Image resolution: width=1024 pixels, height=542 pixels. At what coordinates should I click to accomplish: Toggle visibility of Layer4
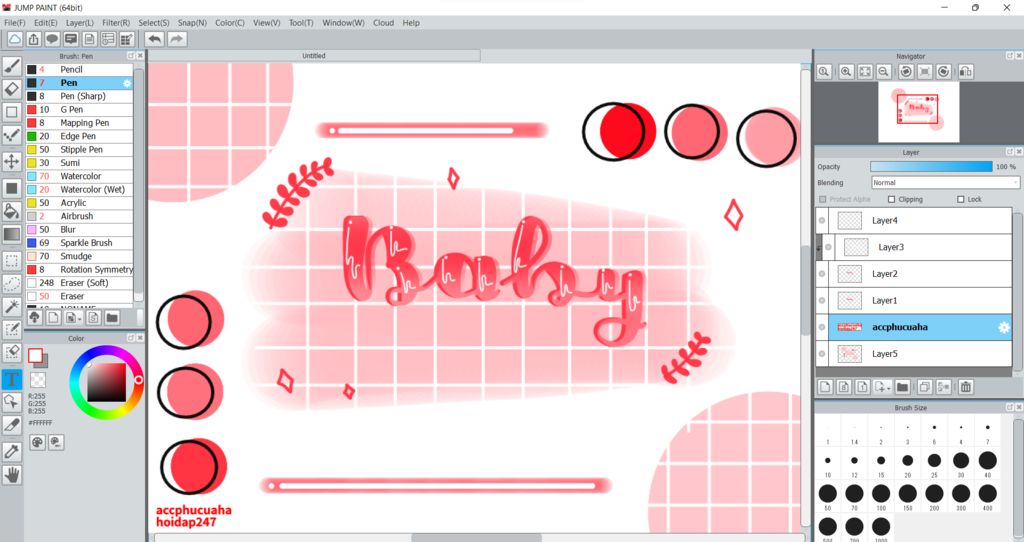[822, 221]
